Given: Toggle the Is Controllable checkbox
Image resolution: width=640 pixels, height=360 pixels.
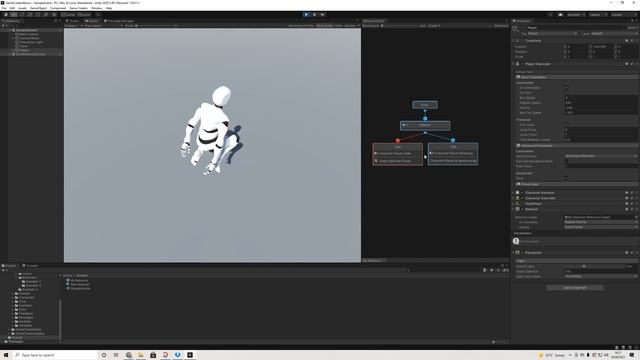Looking at the screenshot, I should (x=566, y=88).
